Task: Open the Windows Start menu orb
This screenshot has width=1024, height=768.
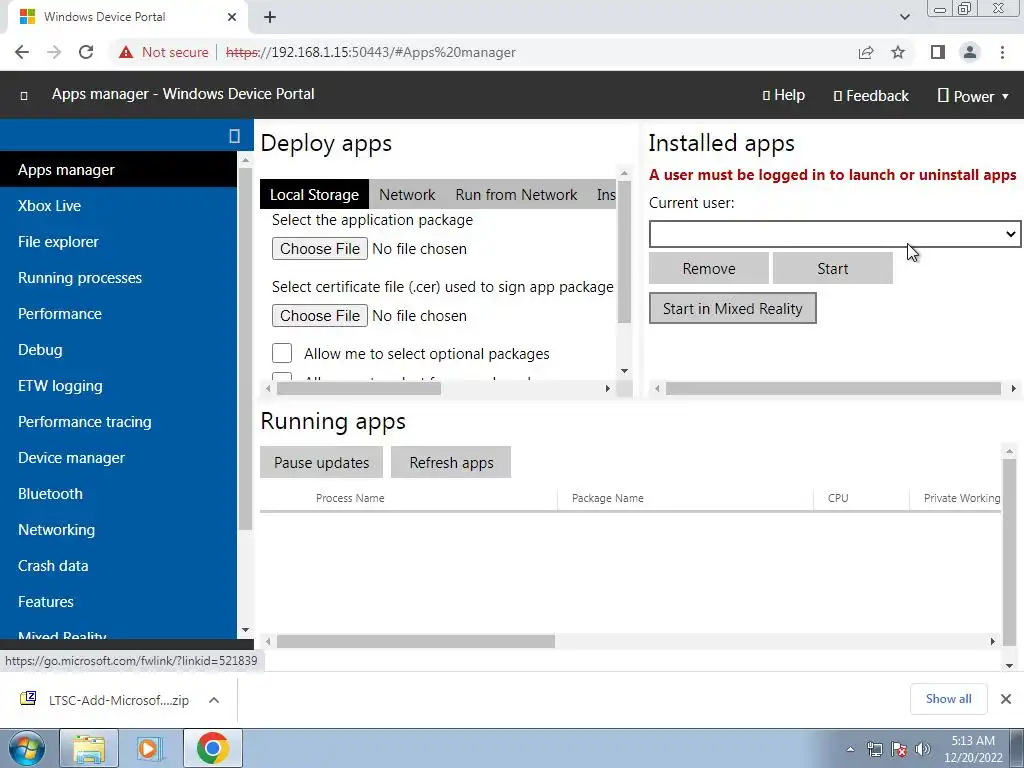Action: click(26, 748)
